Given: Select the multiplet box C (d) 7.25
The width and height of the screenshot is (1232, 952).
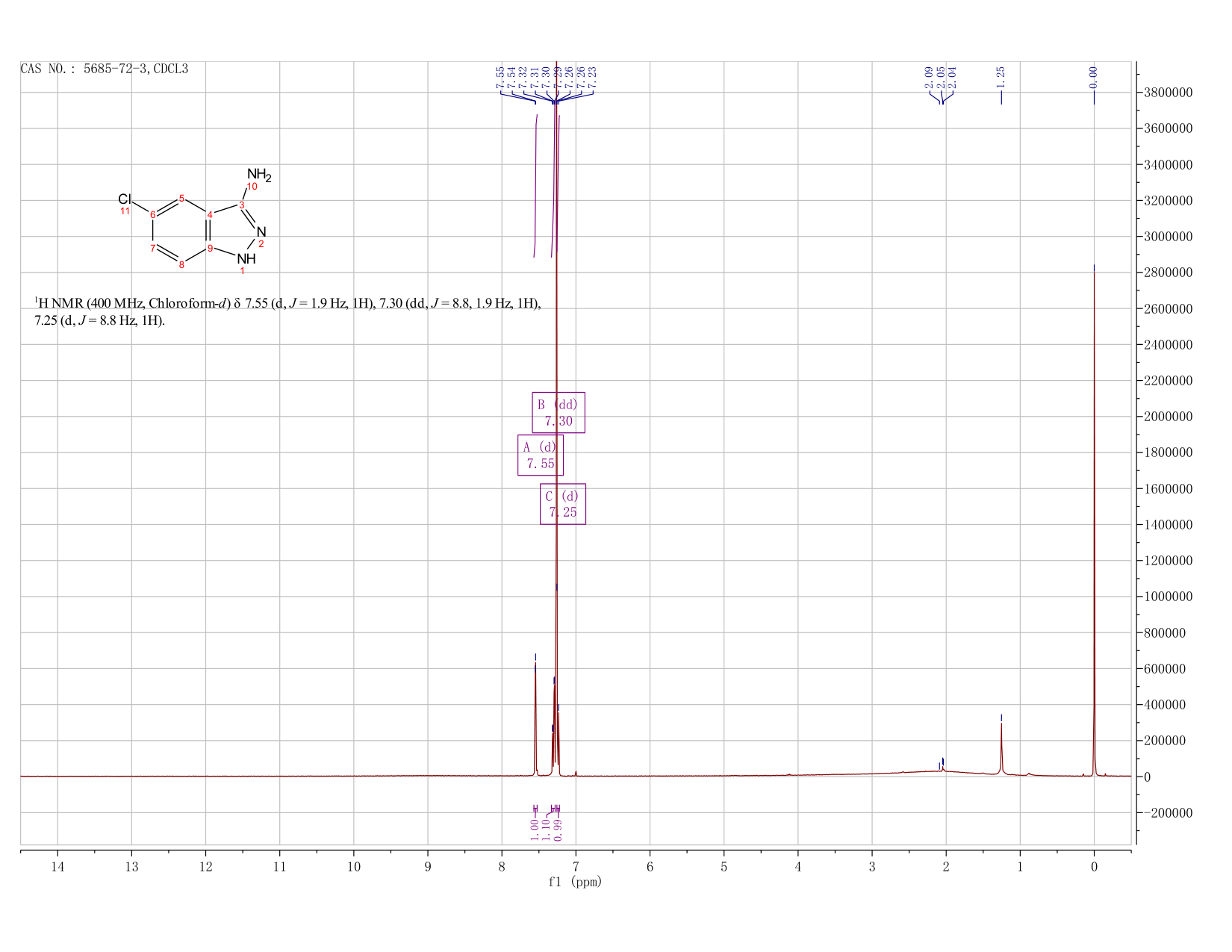Looking at the screenshot, I should tap(563, 504).
